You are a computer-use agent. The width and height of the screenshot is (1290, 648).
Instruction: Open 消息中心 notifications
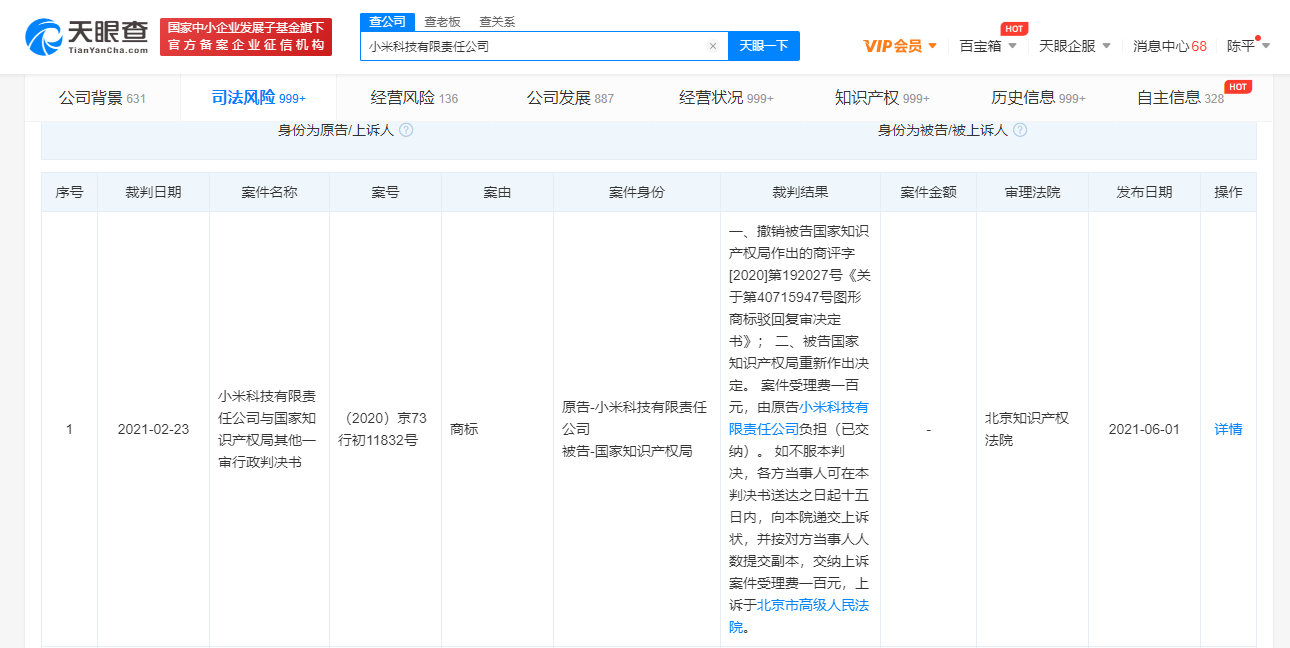point(1169,46)
